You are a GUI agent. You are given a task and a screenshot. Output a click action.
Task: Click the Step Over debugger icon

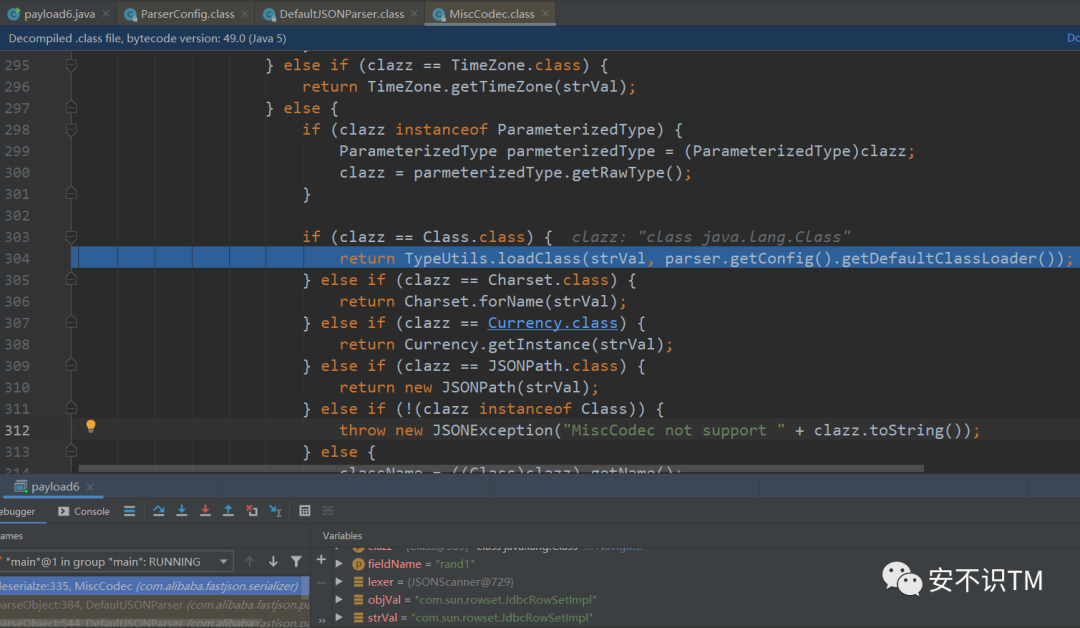[x=158, y=511]
